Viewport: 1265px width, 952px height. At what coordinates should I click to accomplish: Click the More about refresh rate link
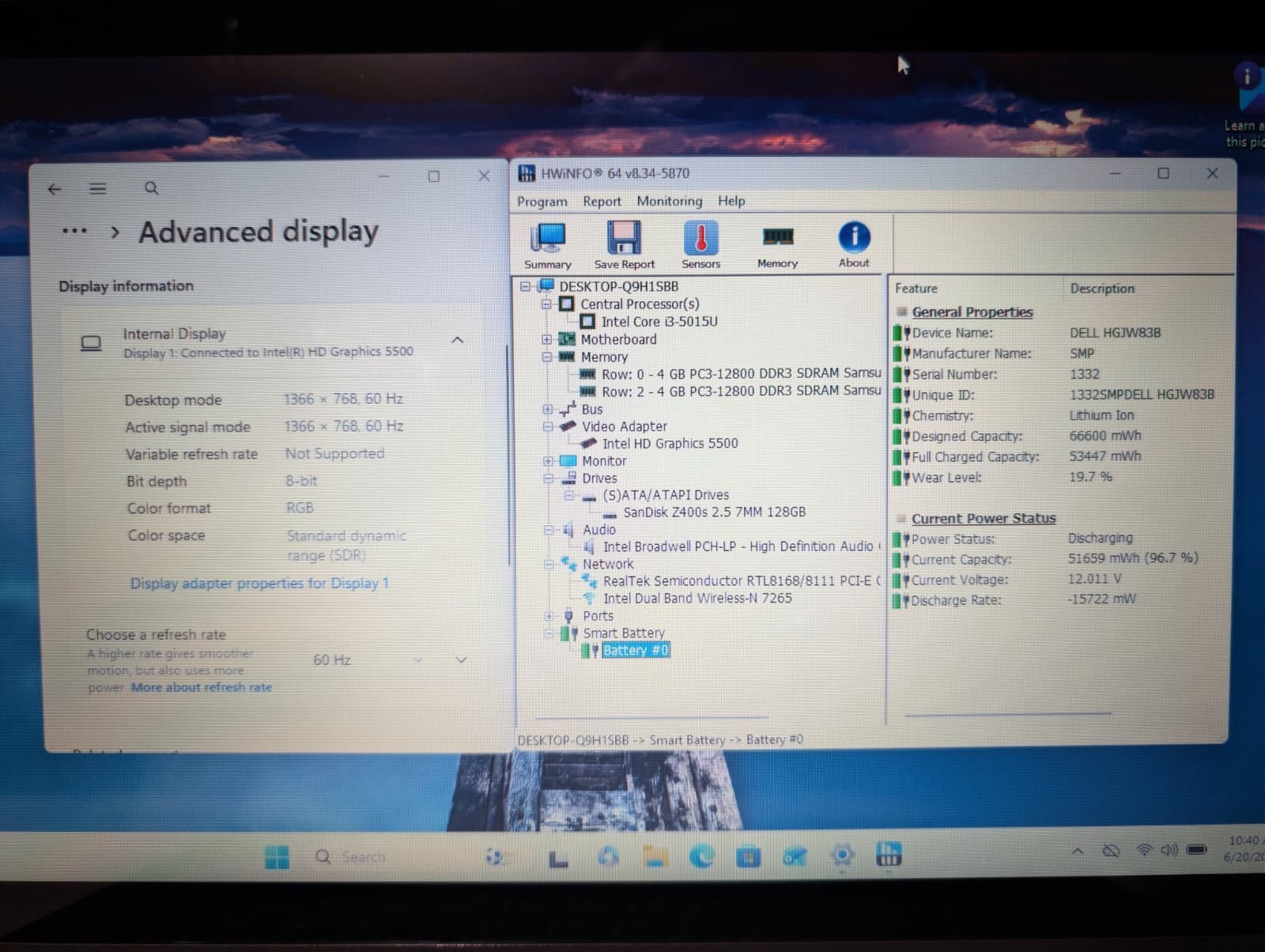(202, 688)
